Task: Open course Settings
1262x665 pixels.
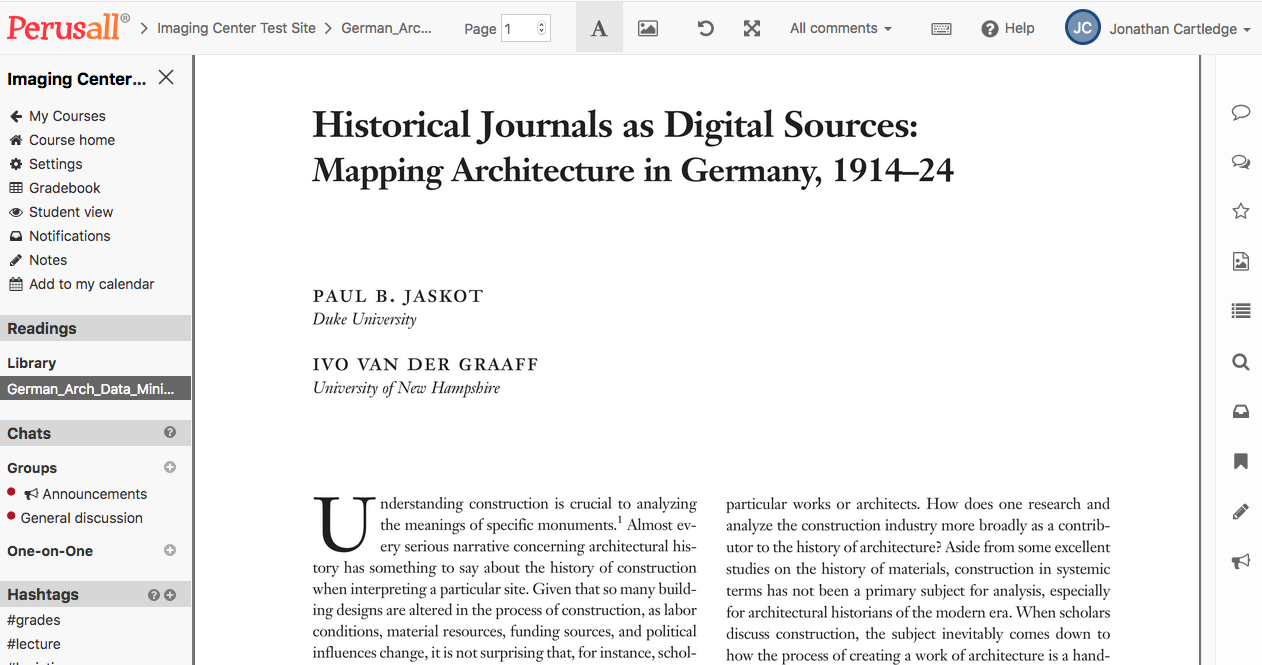Action: [x=46, y=164]
